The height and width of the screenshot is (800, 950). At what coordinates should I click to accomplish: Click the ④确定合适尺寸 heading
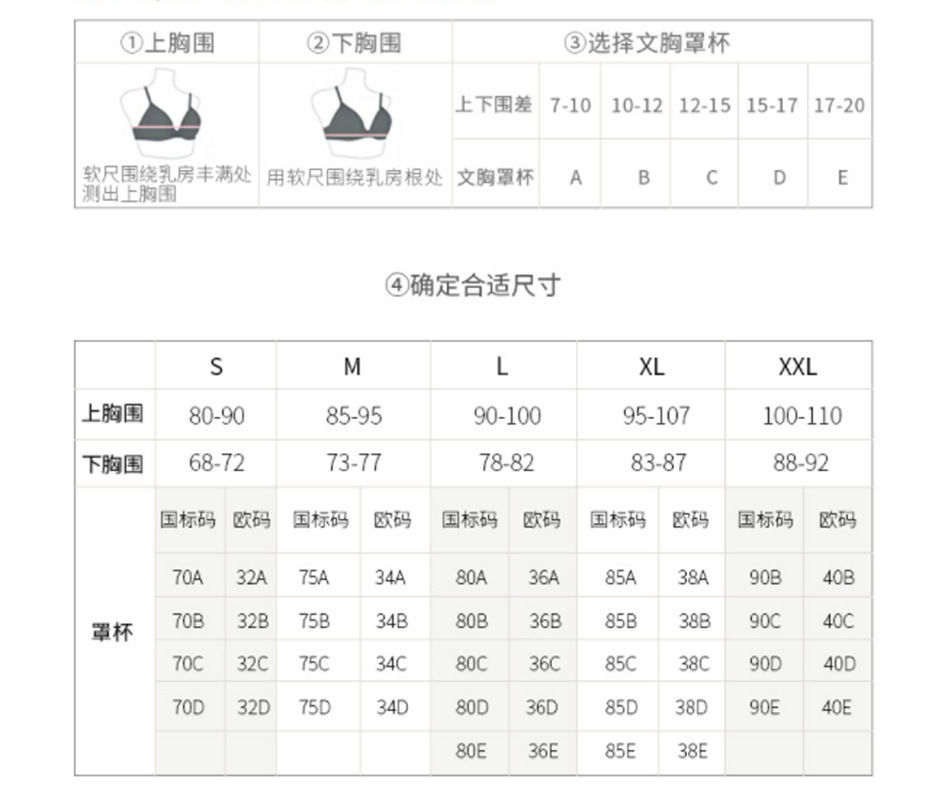point(473,285)
